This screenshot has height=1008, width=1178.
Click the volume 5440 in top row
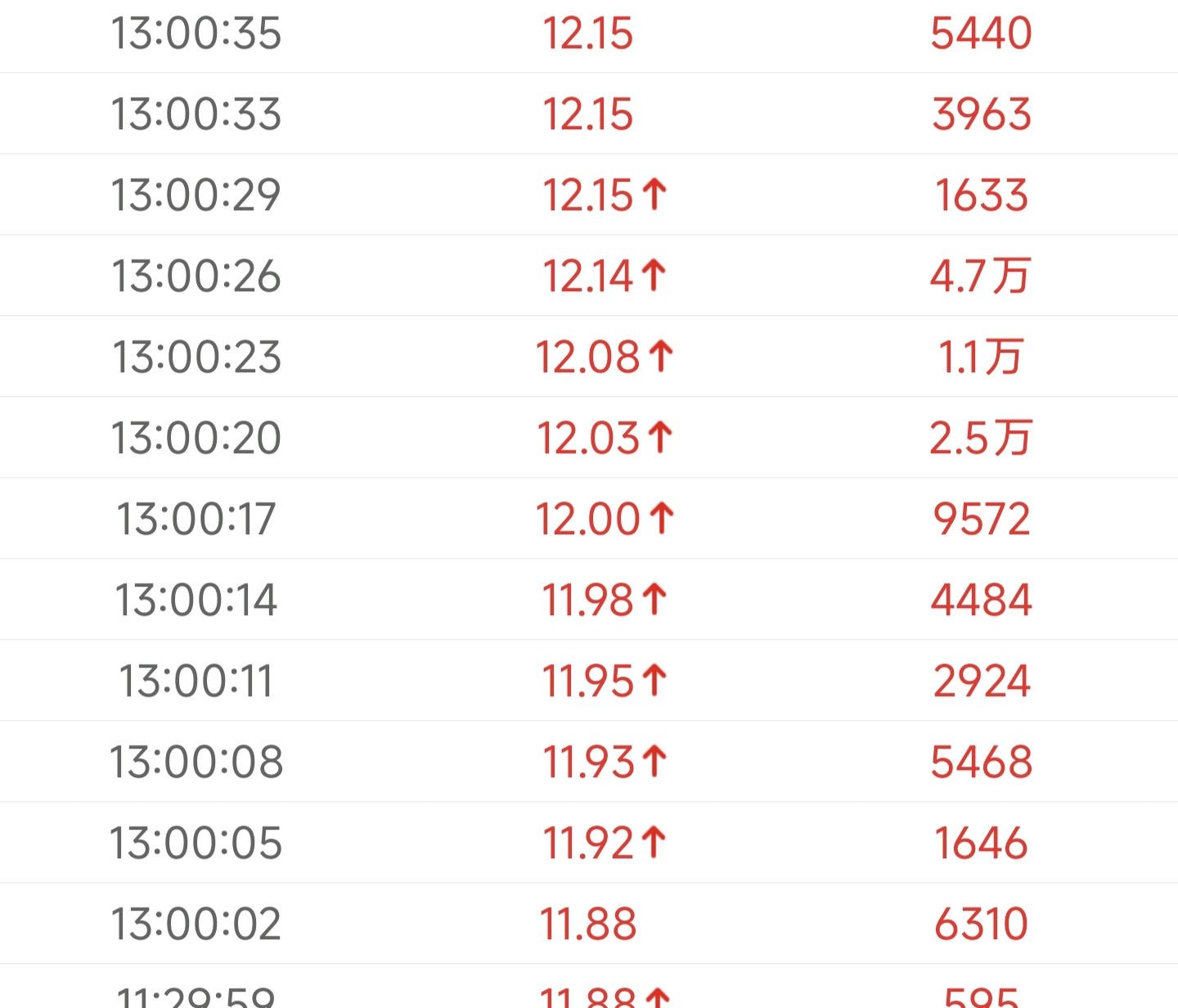tap(982, 34)
